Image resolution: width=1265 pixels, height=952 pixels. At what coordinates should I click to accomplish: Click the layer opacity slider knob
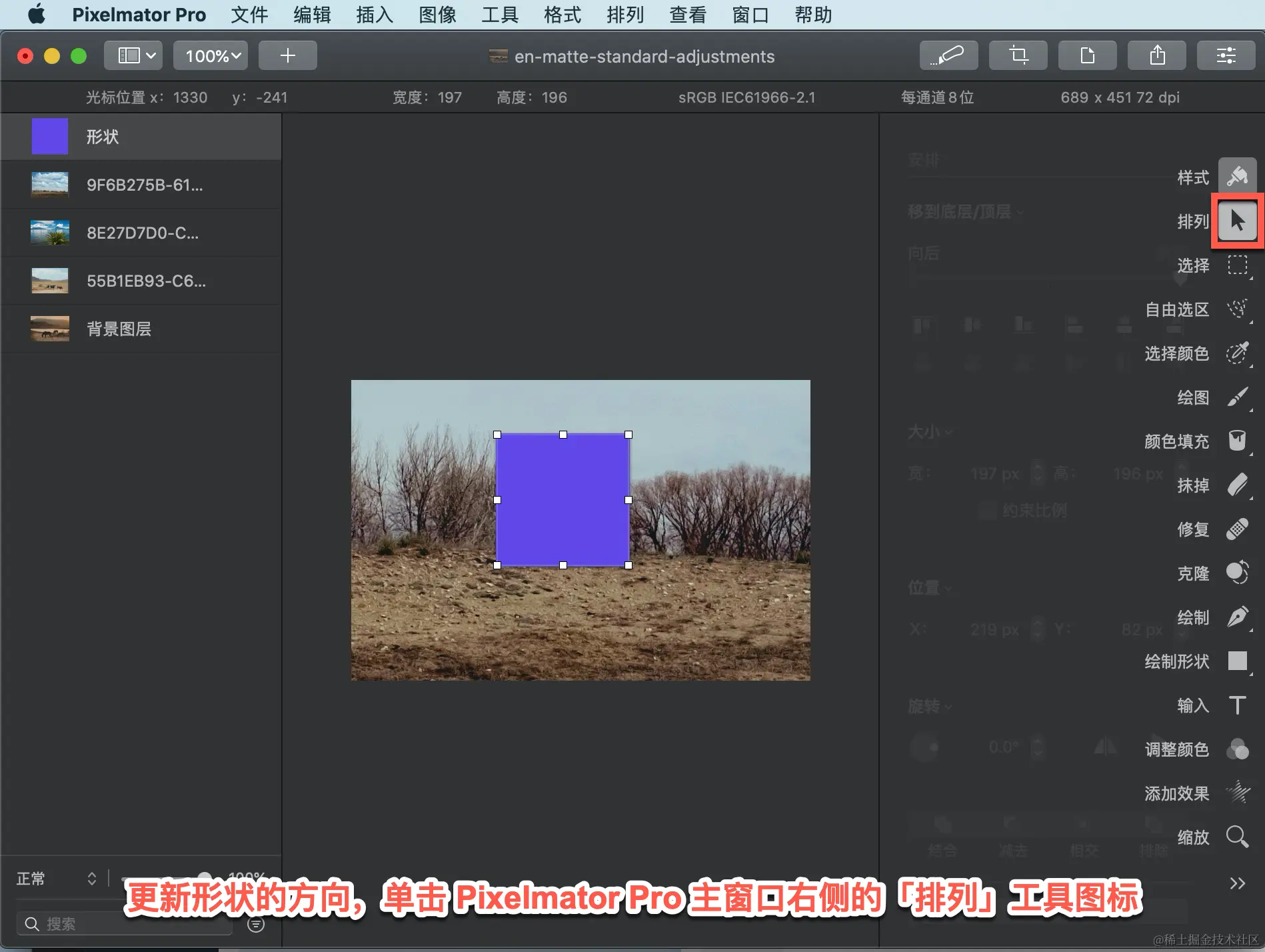point(205,878)
